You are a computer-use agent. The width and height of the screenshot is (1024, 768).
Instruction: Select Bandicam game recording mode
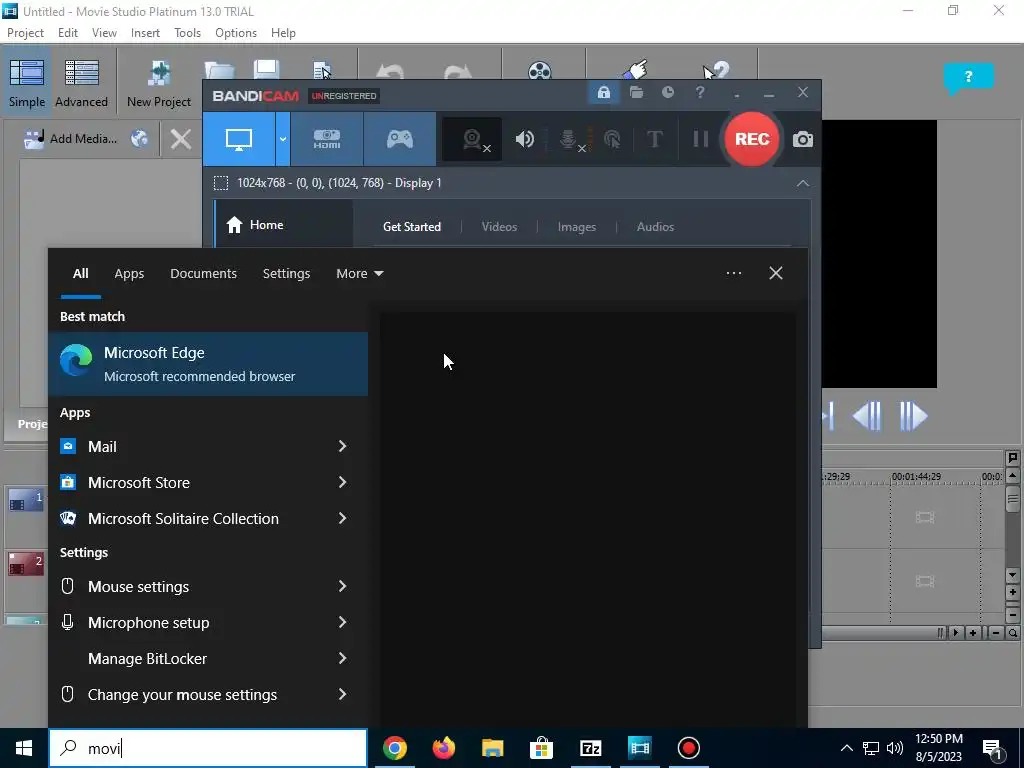click(400, 139)
